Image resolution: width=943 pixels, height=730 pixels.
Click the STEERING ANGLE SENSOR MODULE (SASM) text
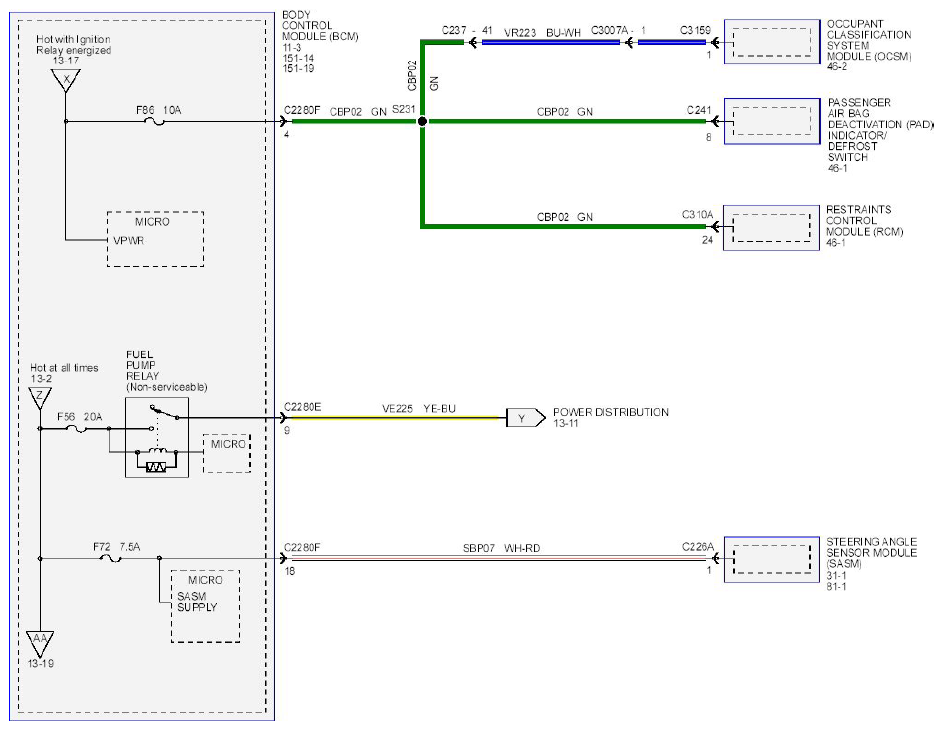(871, 553)
